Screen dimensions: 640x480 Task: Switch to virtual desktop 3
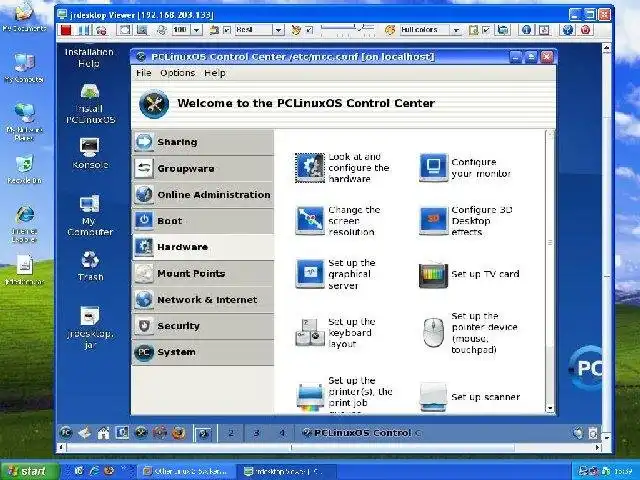(256, 433)
